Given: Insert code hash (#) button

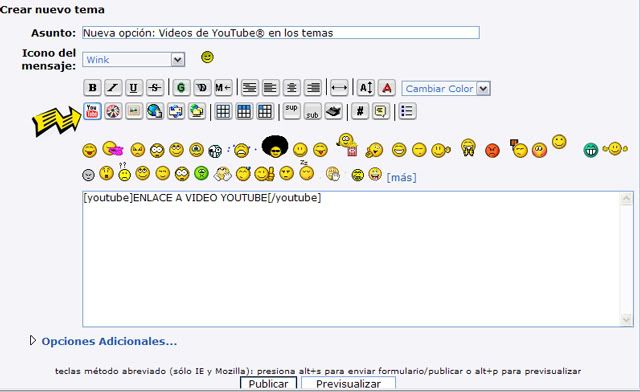Looking at the screenshot, I should point(360,111).
